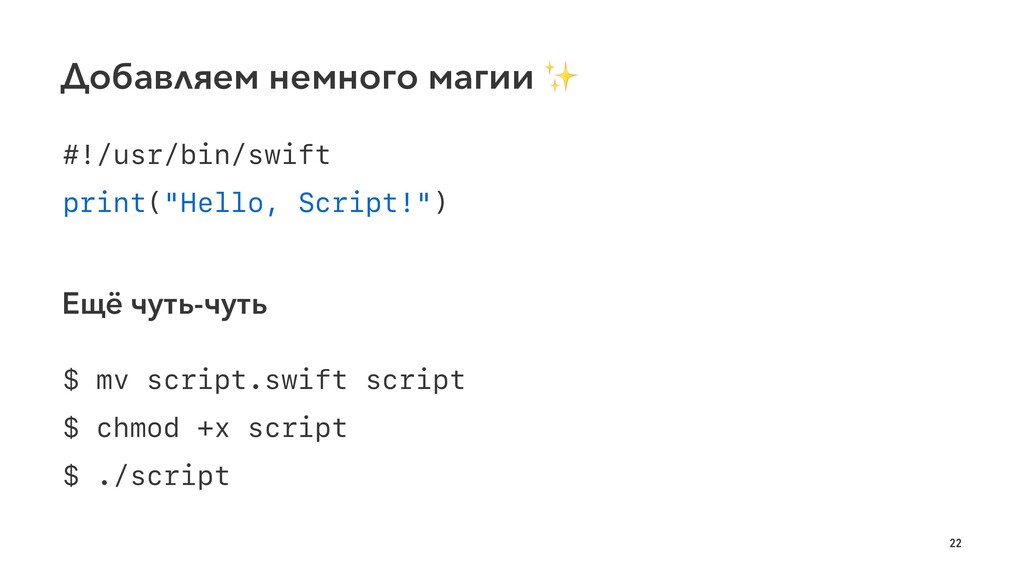Click the word 'swift' in shebang line
The image size is (1024, 576).
(x=289, y=155)
